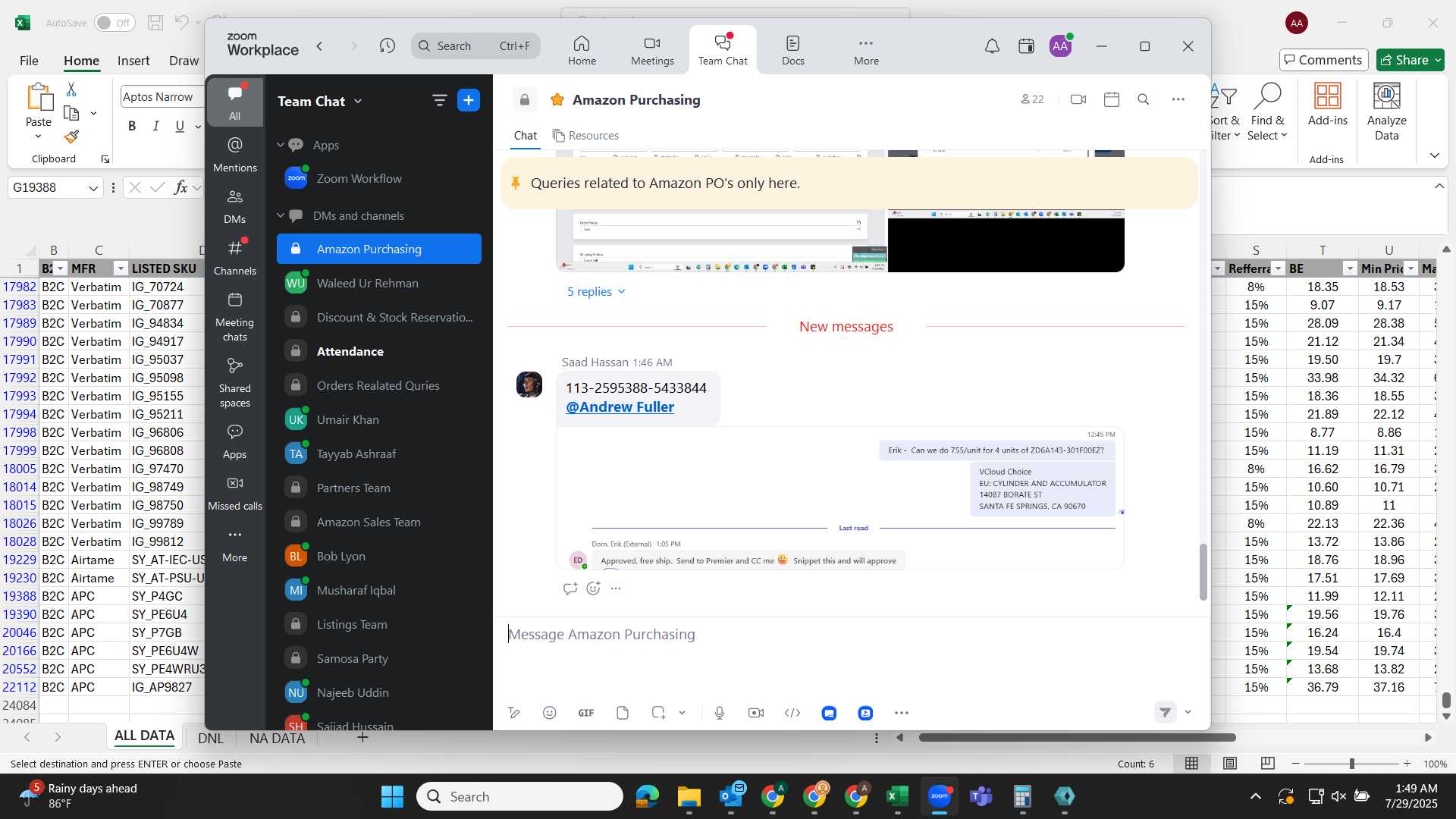Toggle Italic formatting in Excel

(x=156, y=126)
